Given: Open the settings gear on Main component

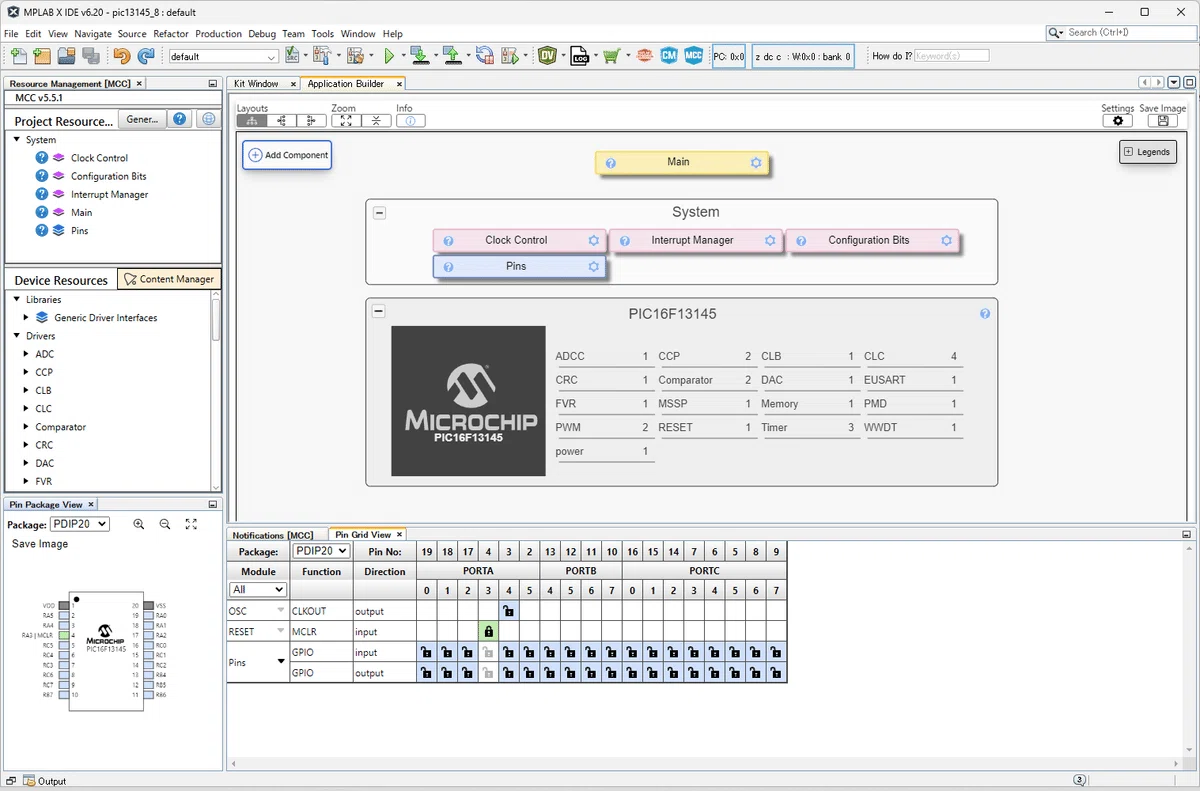Looking at the screenshot, I should 756,163.
